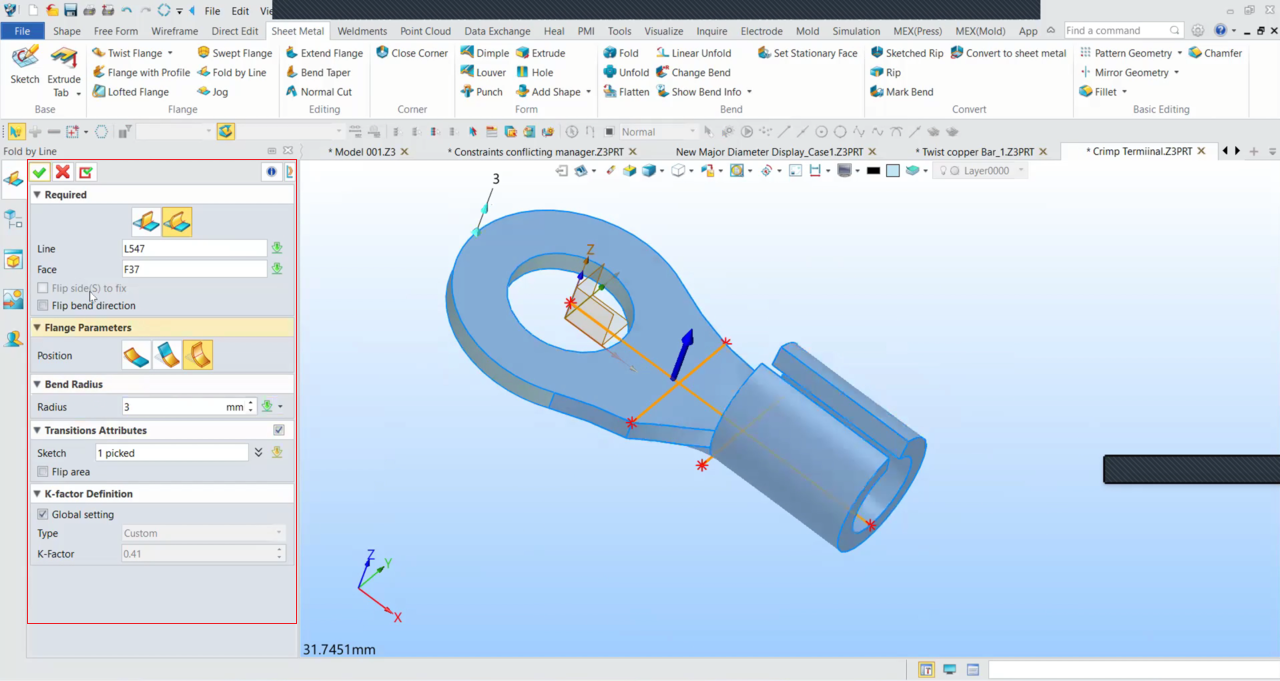Launch the Chamfer tool
The width and height of the screenshot is (1280, 681).
(x=1215, y=53)
